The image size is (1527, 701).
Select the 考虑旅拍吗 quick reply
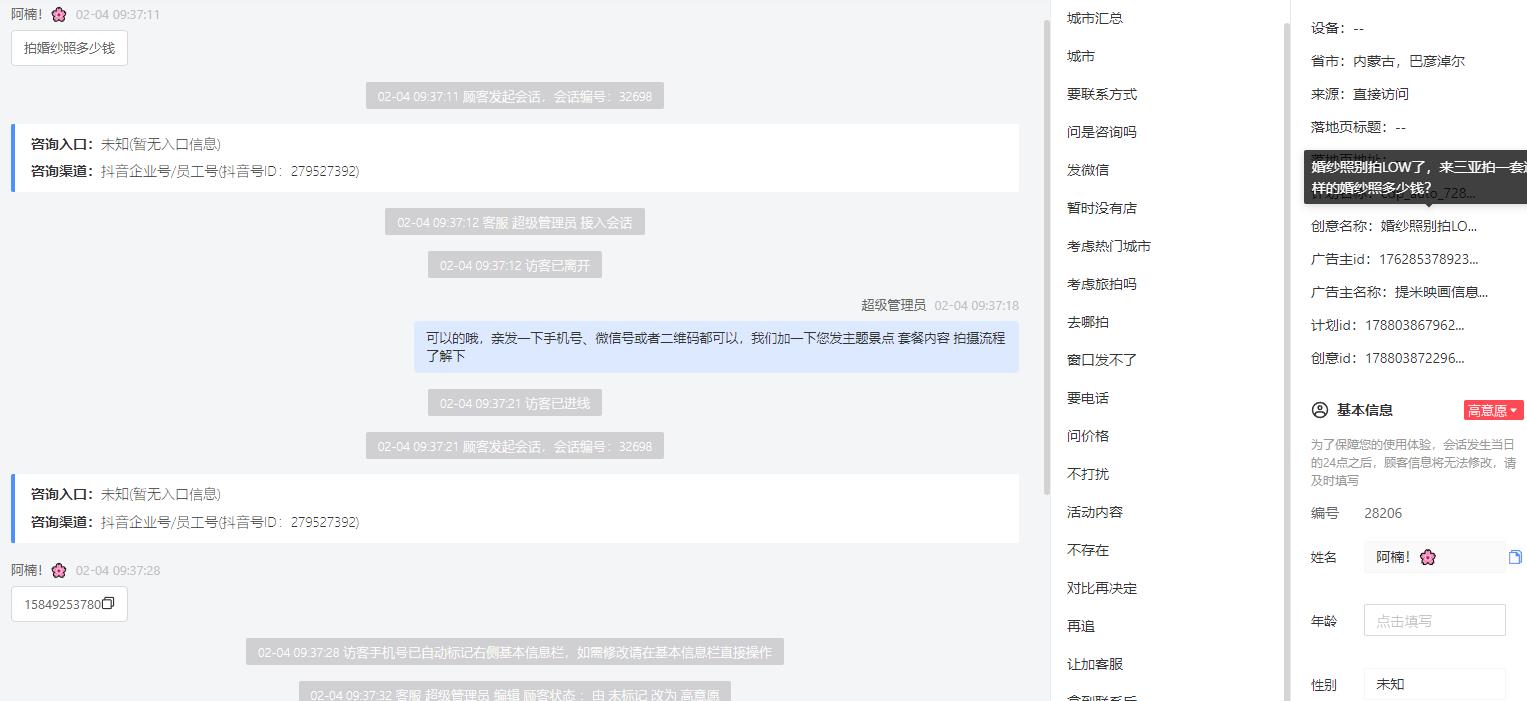click(1101, 284)
